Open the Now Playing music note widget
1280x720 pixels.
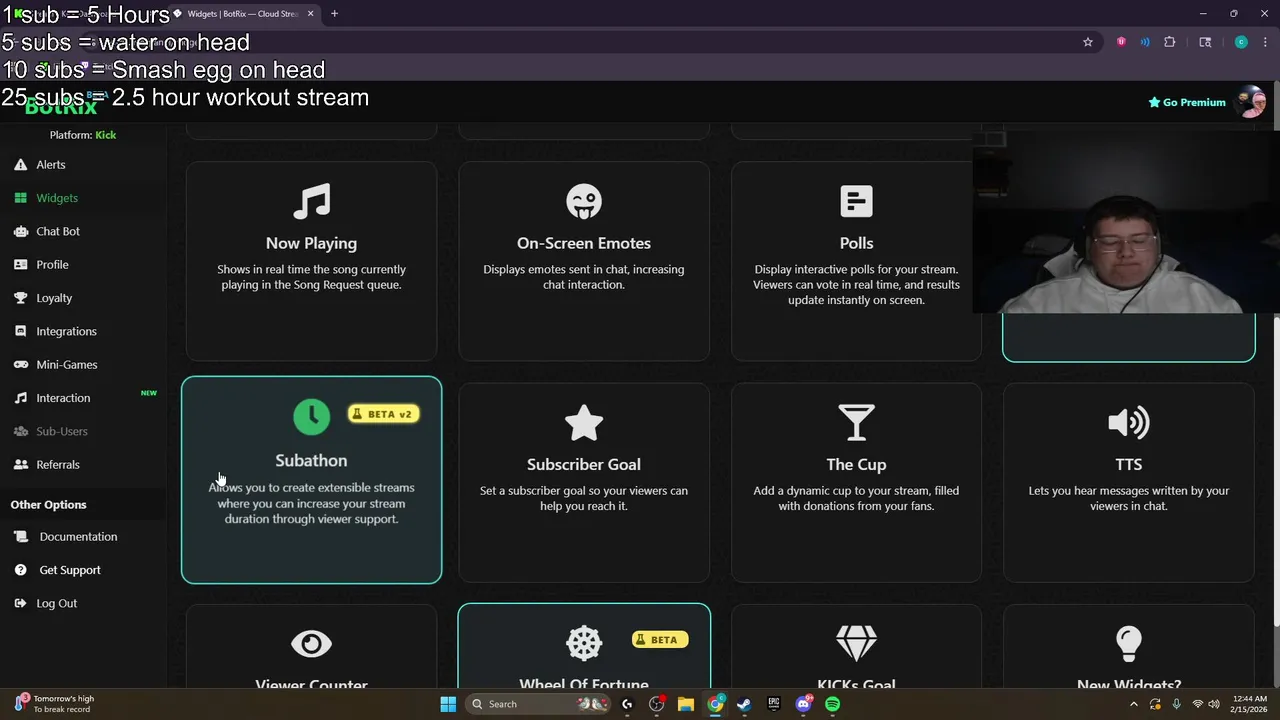311,260
